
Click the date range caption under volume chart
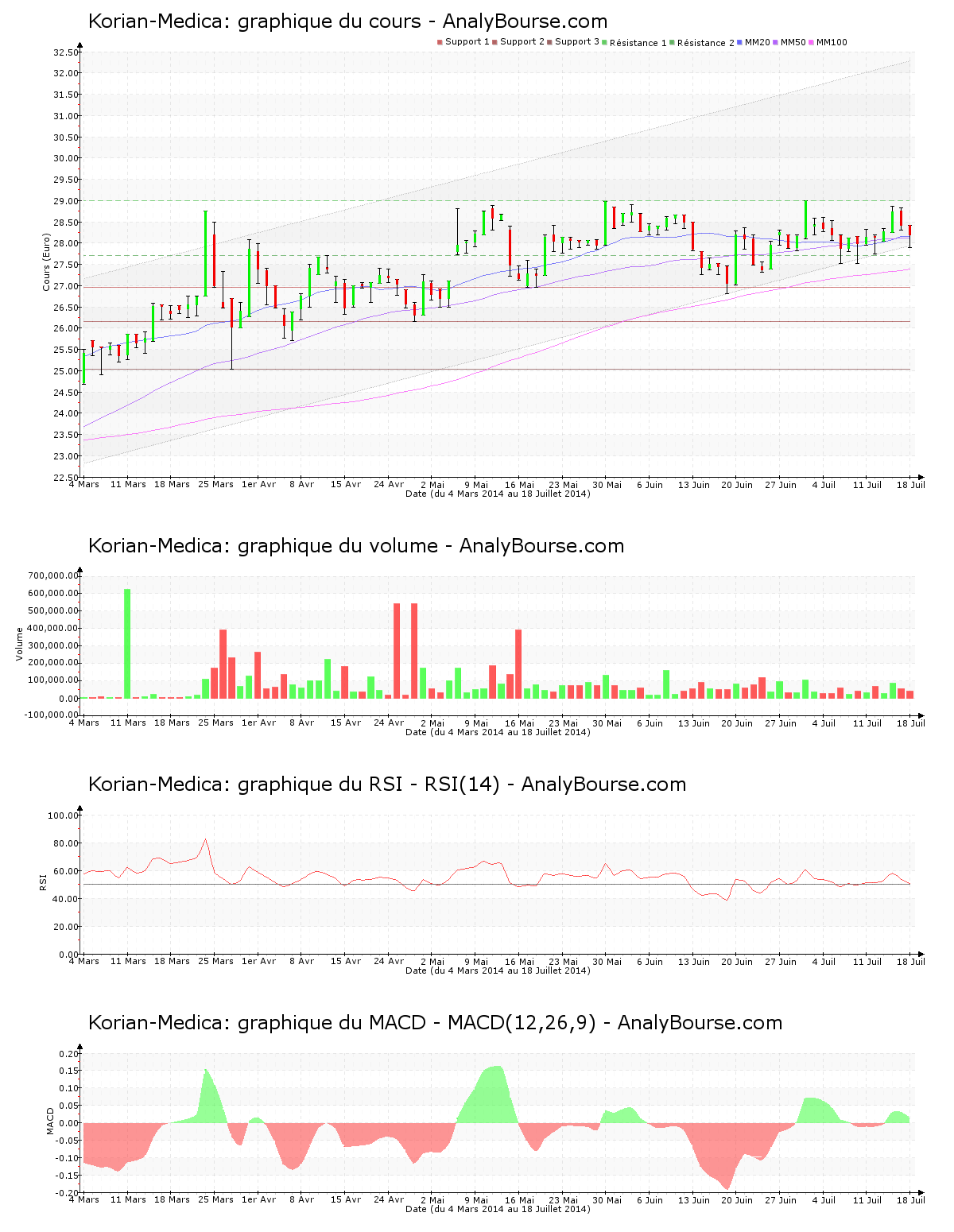click(x=498, y=732)
